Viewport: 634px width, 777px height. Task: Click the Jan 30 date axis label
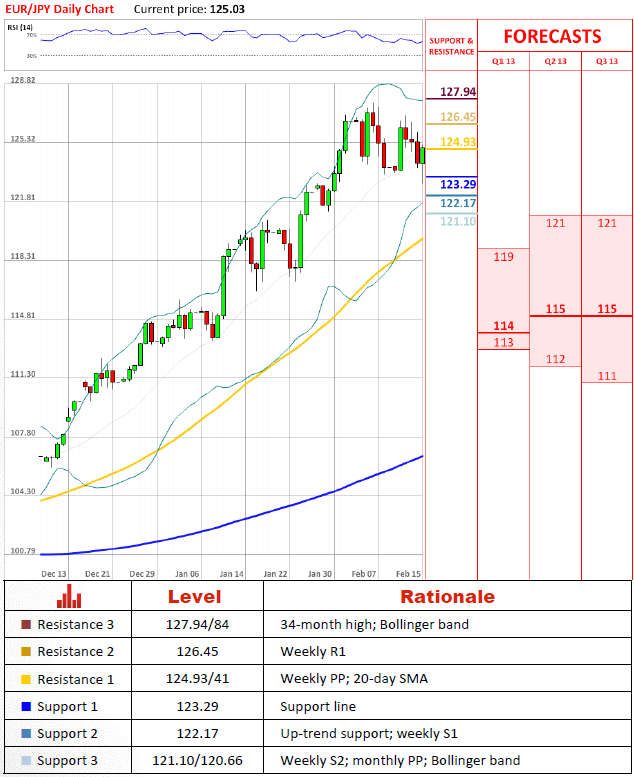click(320, 574)
